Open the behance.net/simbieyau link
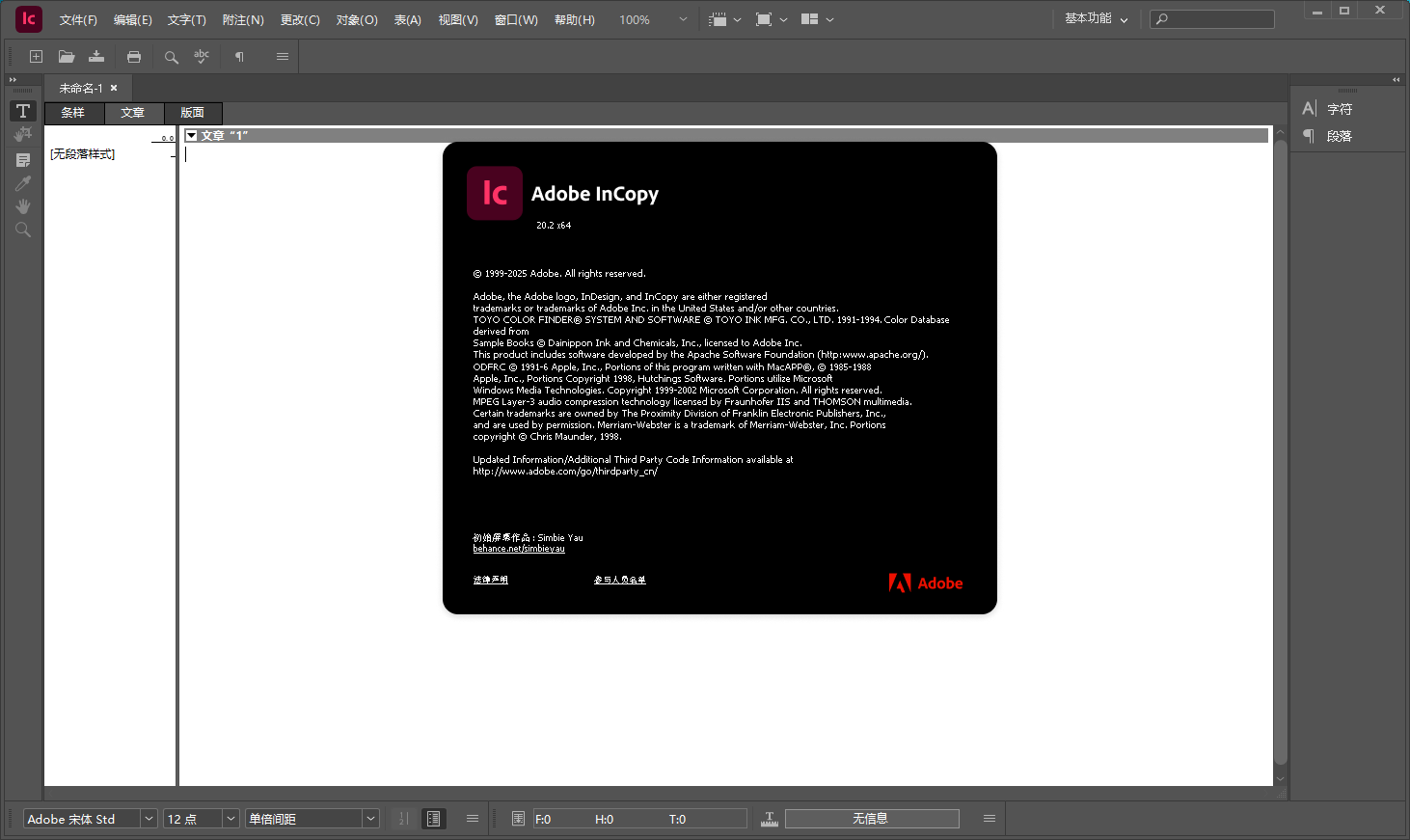The height and width of the screenshot is (840, 1410). [x=519, y=548]
